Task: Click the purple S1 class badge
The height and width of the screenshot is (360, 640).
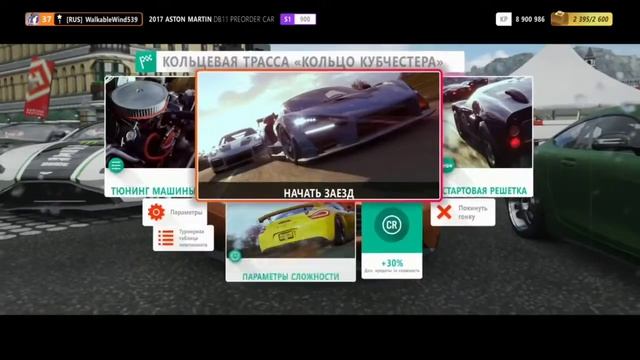Action: (287, 19)
